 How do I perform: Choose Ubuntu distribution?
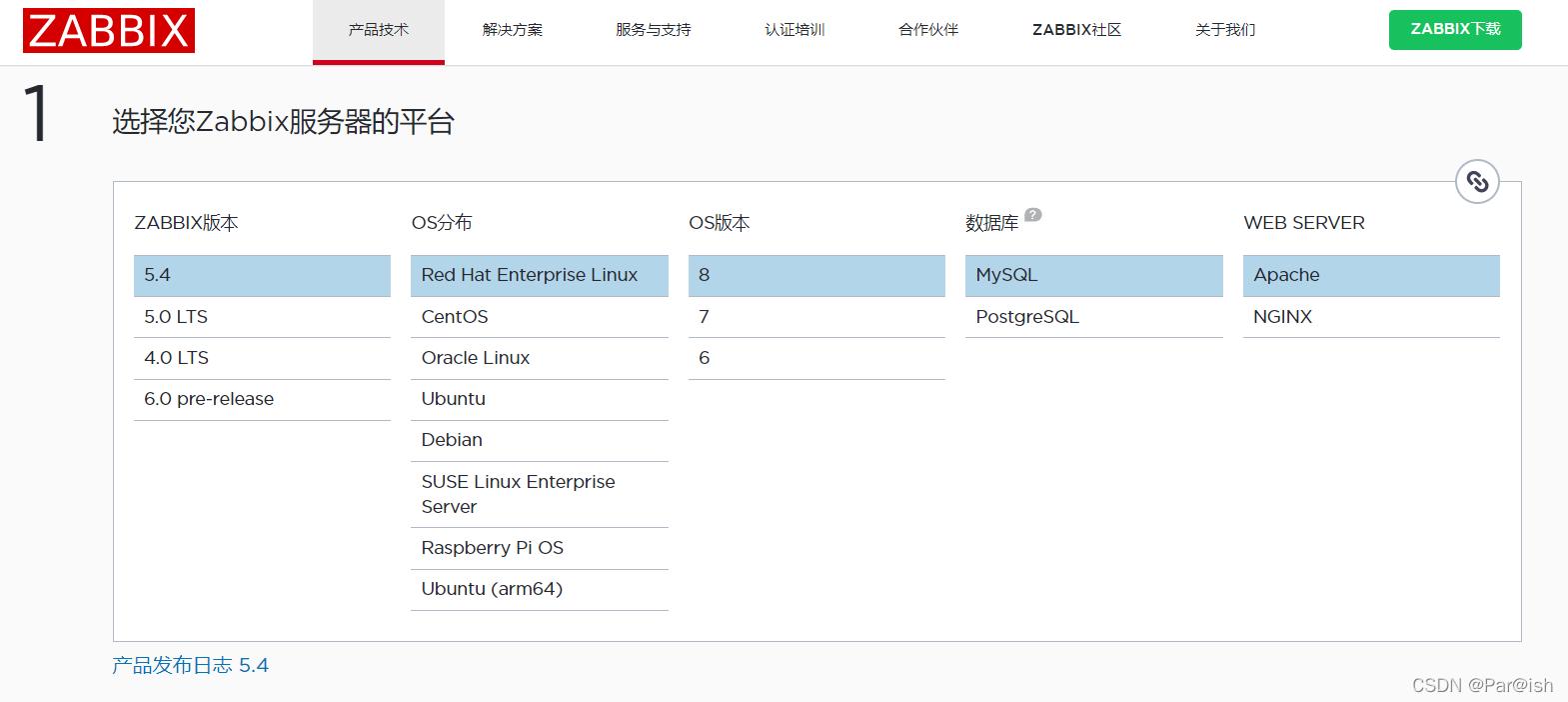coord(540,399)
